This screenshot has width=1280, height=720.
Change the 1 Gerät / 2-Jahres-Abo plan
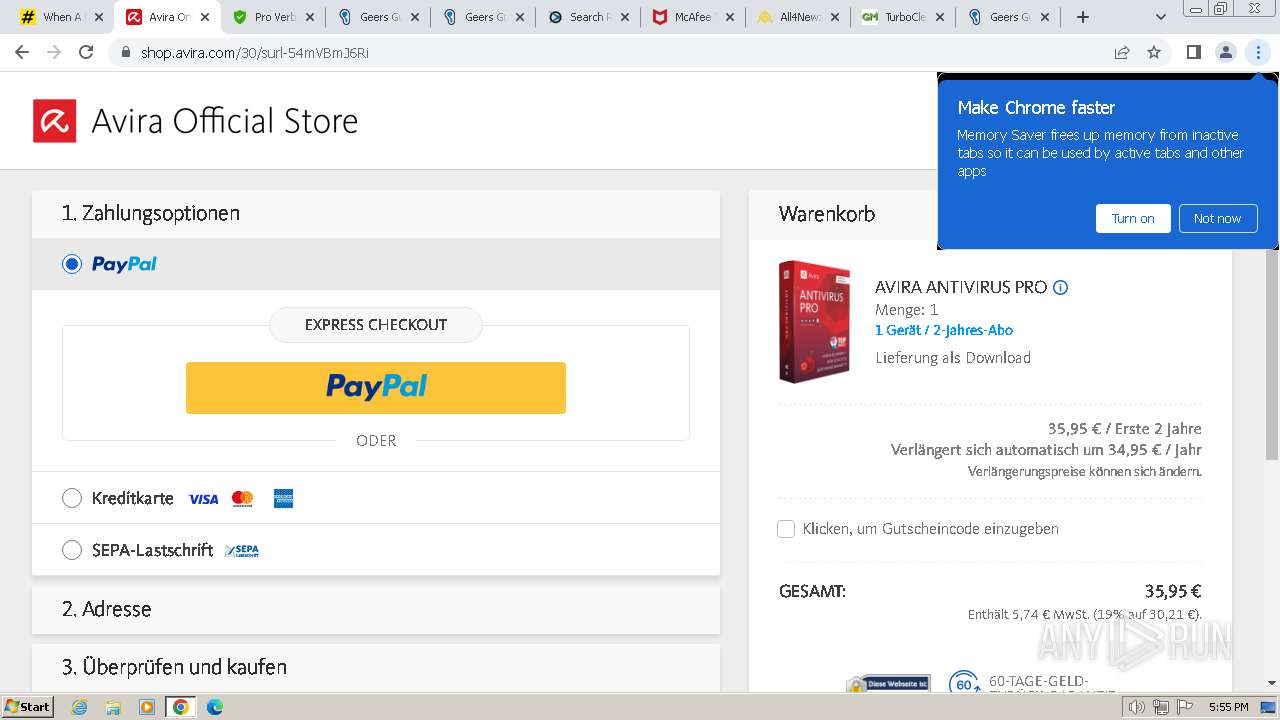944,330
